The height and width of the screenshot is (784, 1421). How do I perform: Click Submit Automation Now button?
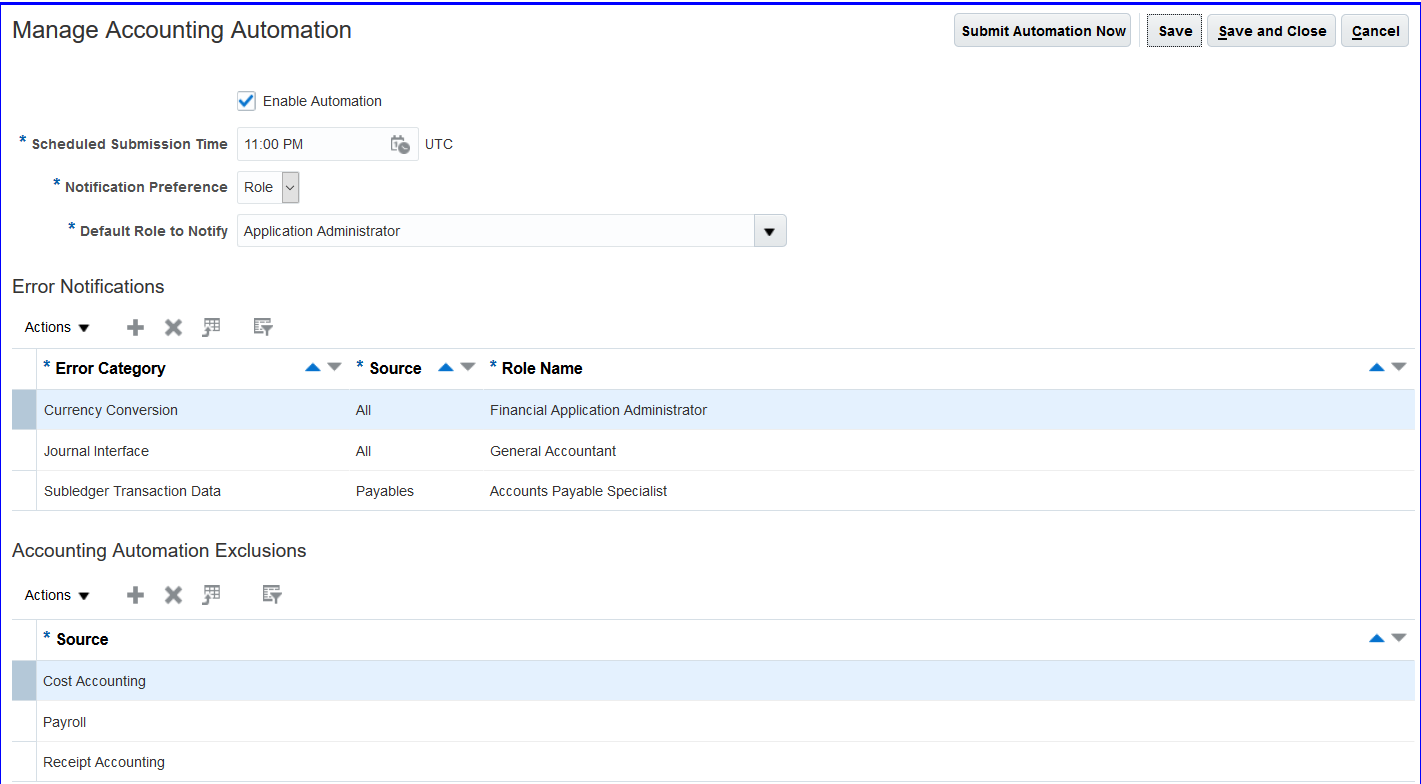point(1043,31)
